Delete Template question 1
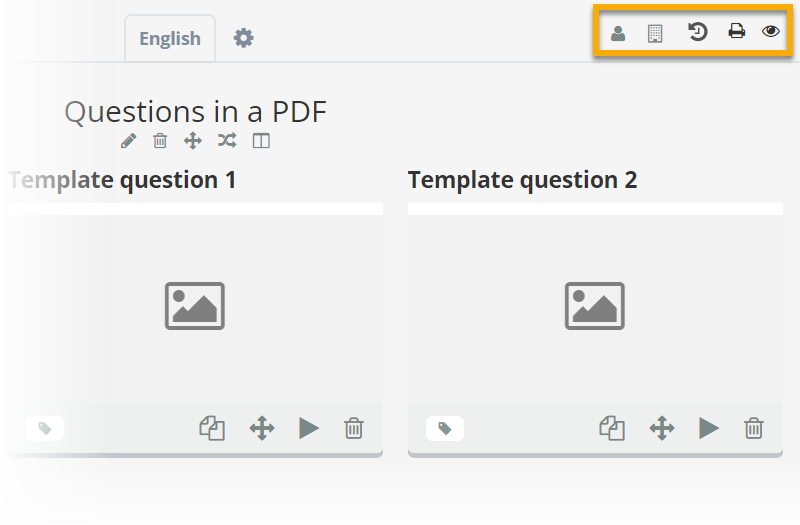 tap(354, 428)
